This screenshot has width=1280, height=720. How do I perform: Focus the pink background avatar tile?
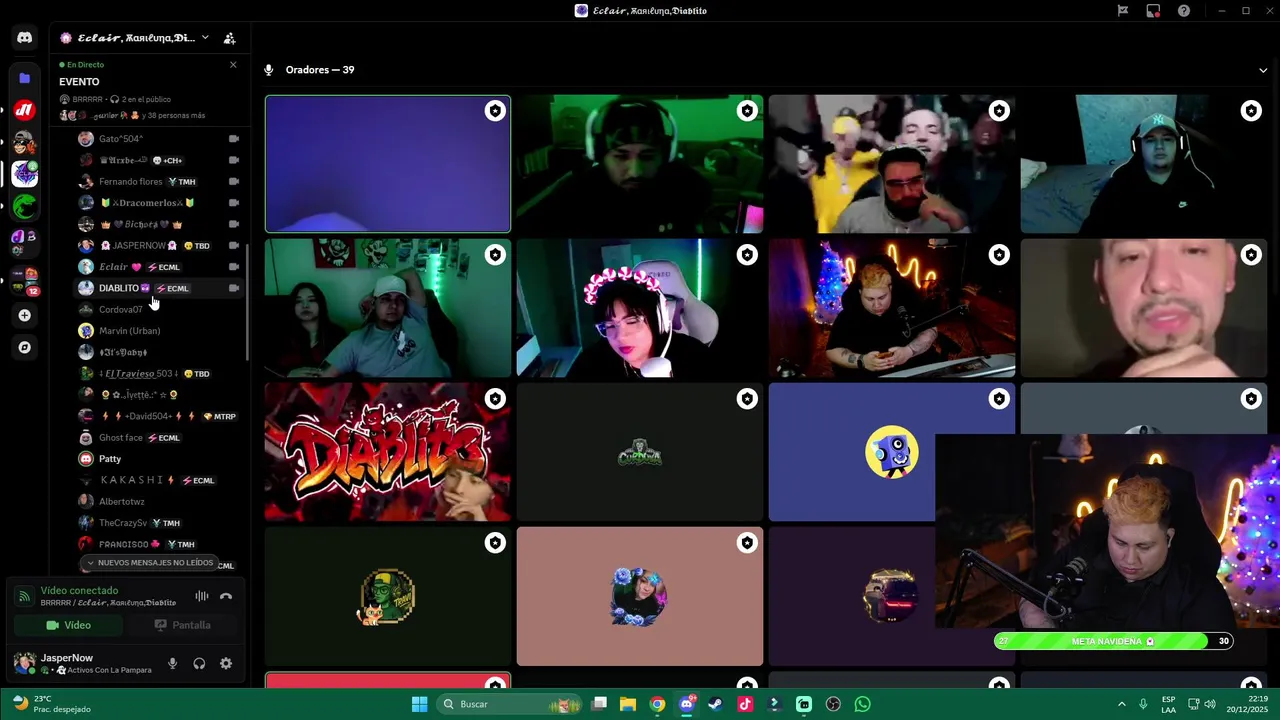tap(640, 596)
